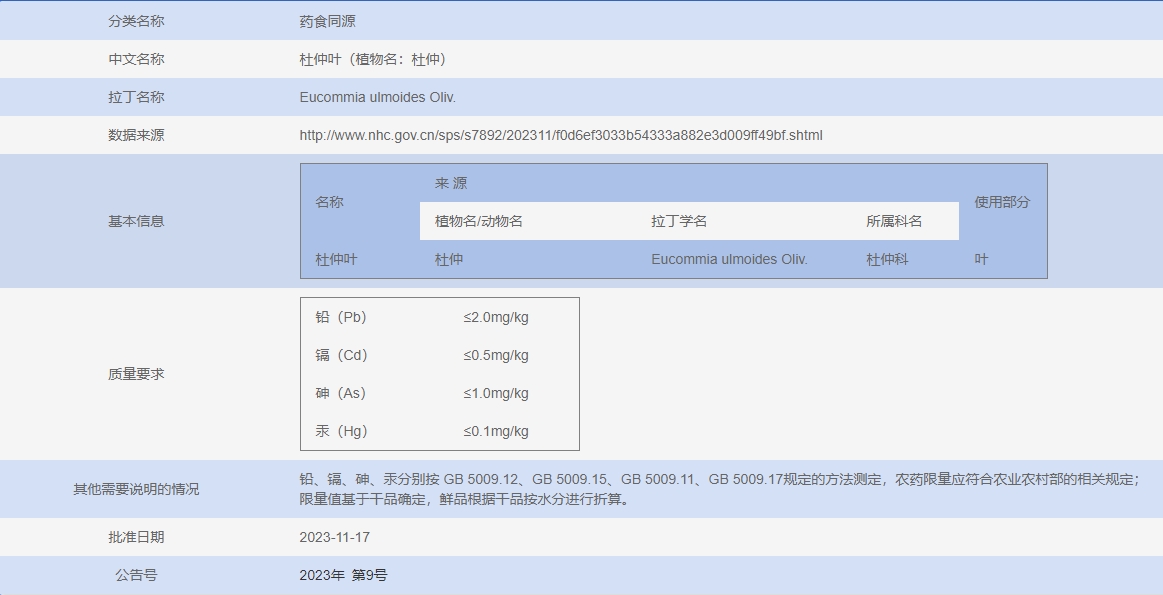Select the 杜仲 plant name cell
The height and width of the screenshot is (595, 1163).
click(449, 260)
